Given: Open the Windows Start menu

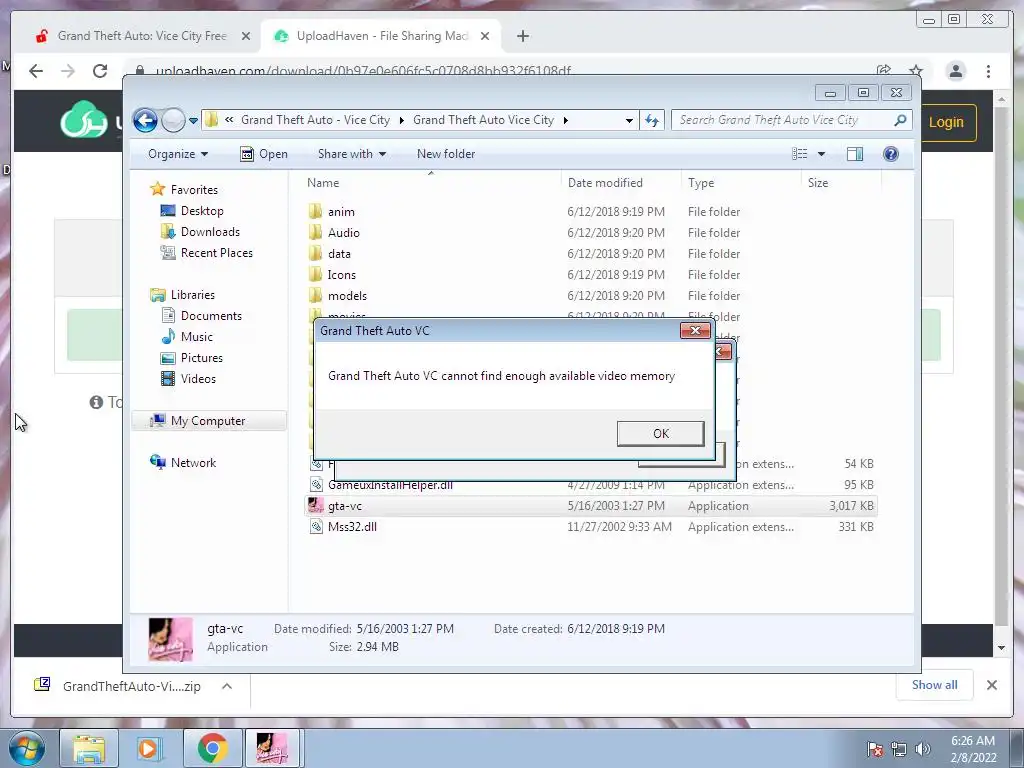Looking at the screenshot, I should tap(26, 748).
